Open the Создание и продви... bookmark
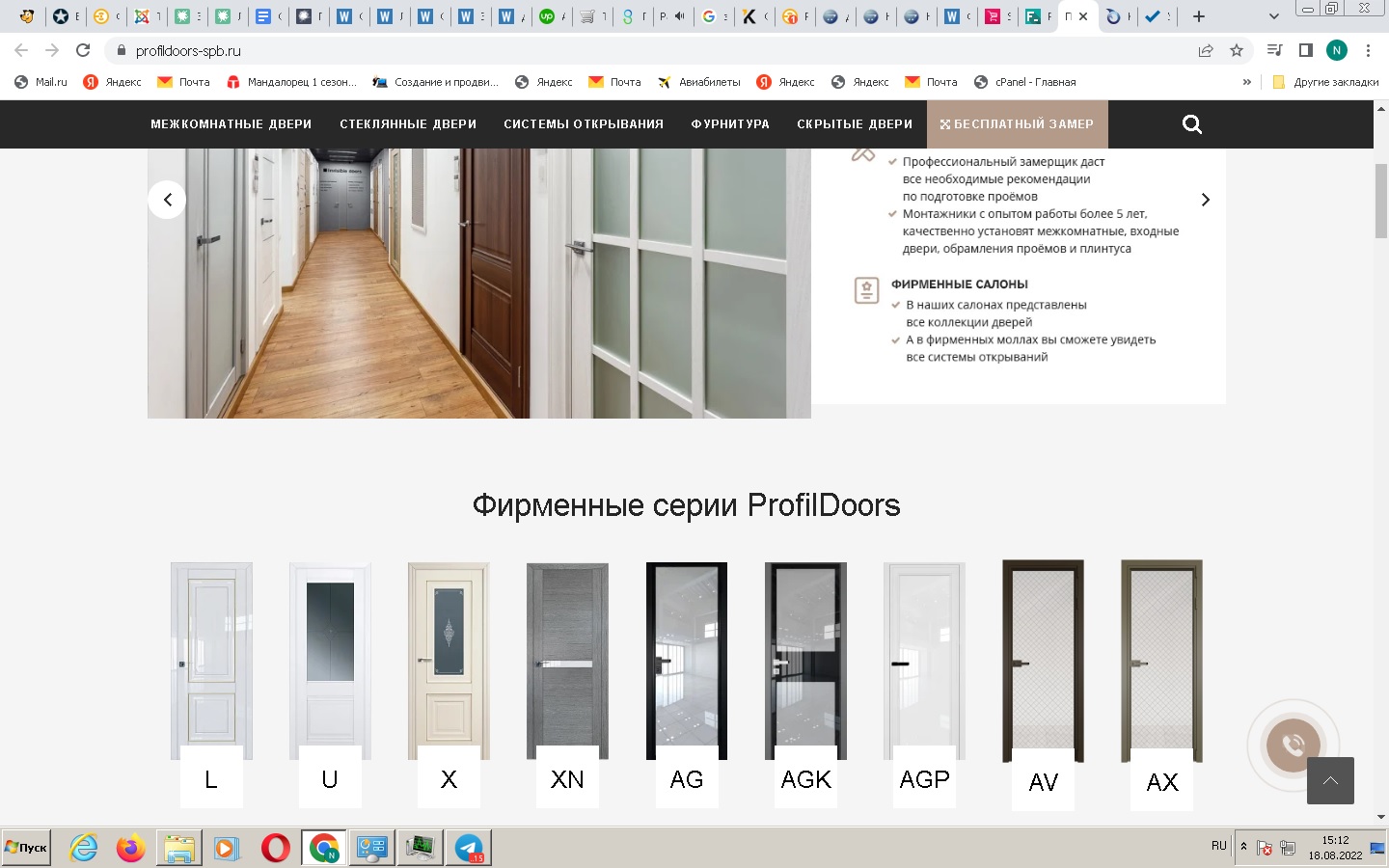Image resolution: width=1389 pixels, height=868 pixels. (436, 82)
